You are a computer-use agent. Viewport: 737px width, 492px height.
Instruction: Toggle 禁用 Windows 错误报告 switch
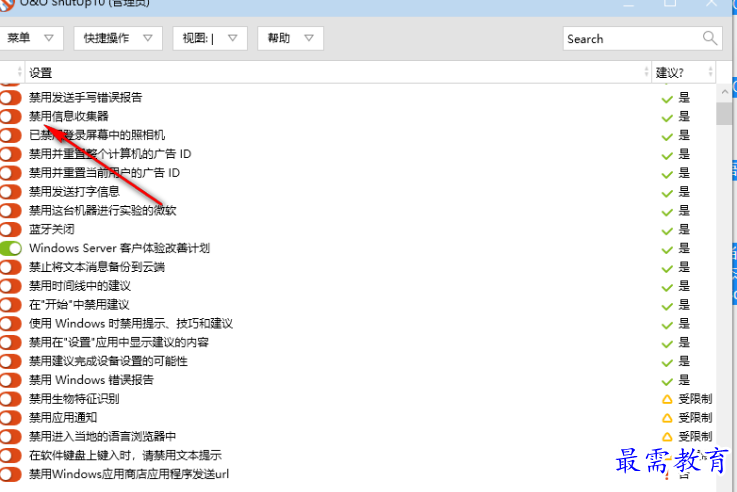[x=10, y=380]
